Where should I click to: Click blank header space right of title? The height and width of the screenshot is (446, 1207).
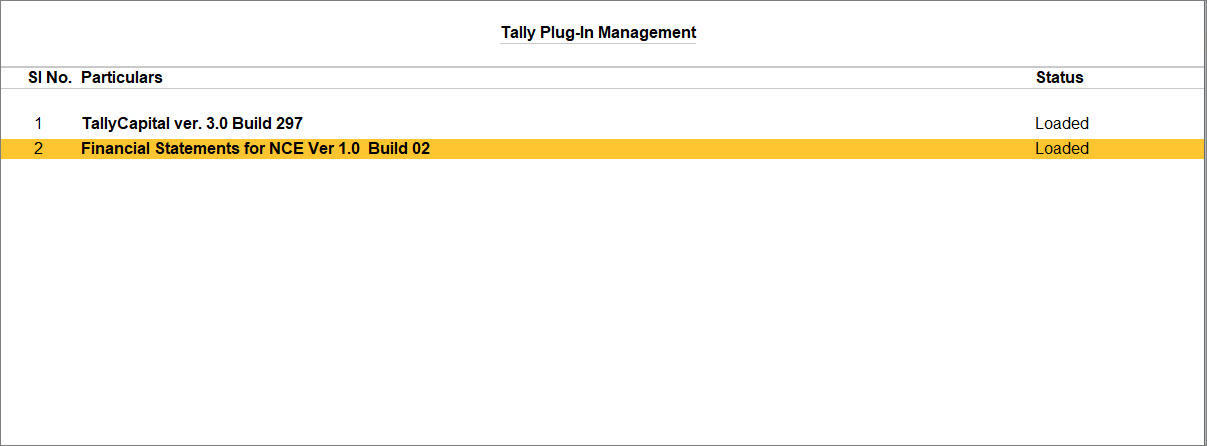[950, 32]
